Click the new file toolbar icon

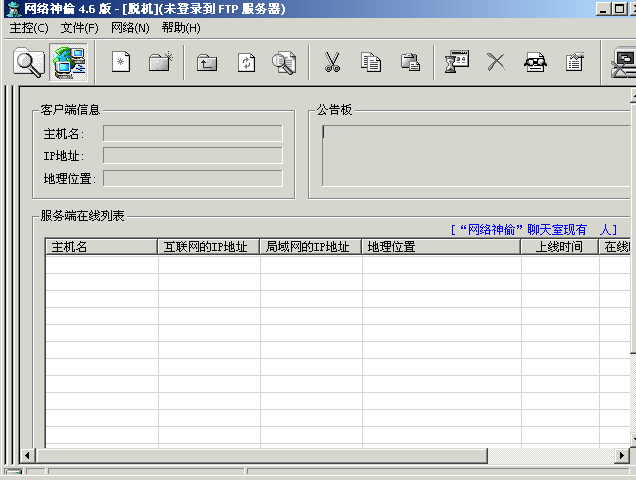pos(121,62)
